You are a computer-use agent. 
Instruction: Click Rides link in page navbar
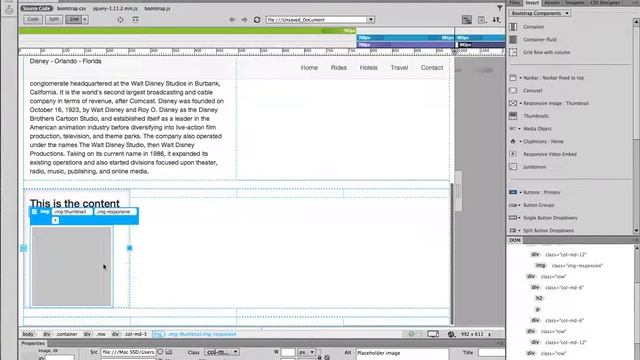[x=339, y=68]
